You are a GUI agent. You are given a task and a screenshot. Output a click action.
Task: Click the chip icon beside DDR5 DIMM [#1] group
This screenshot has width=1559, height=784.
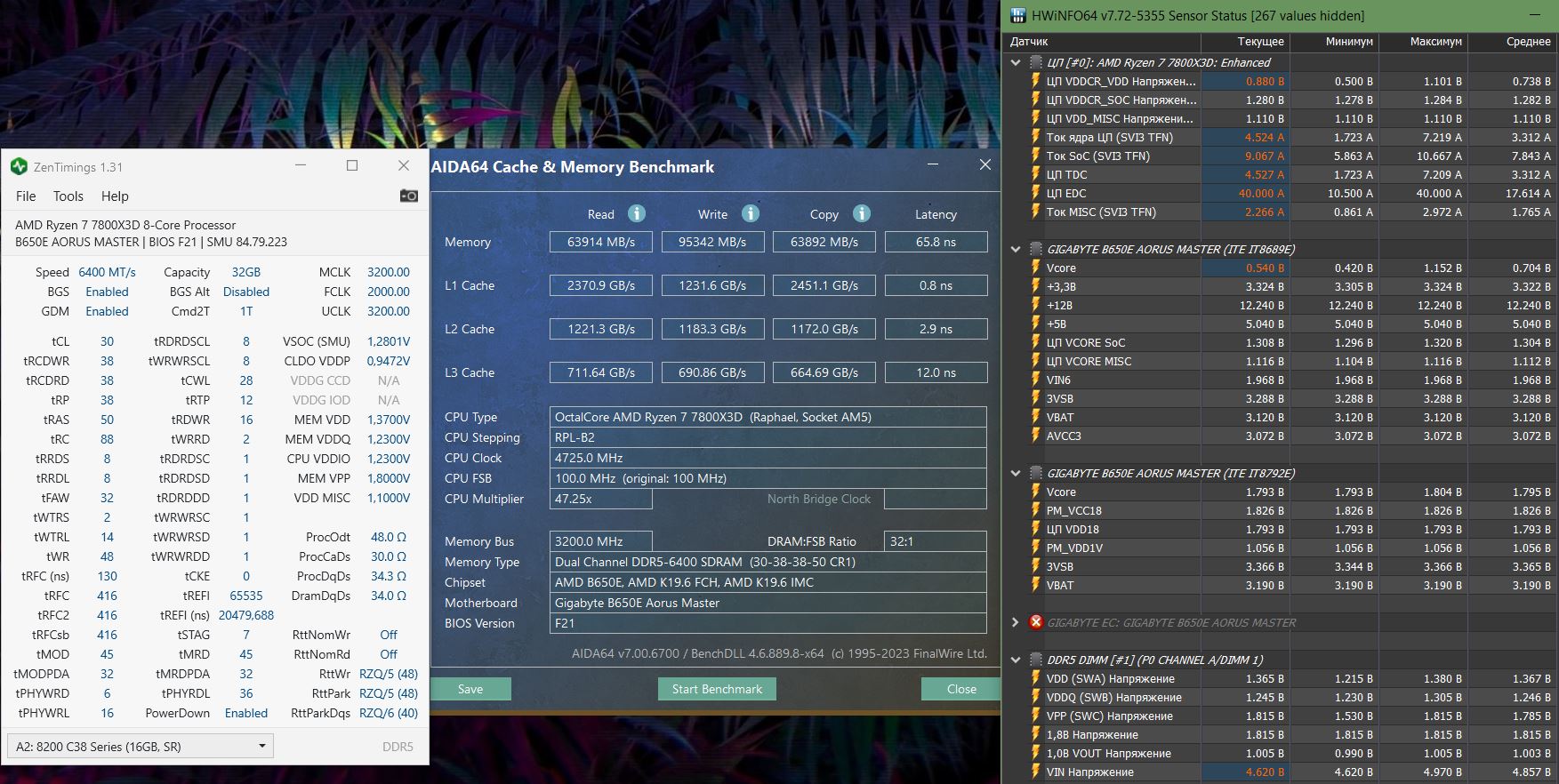pos(1036,660)
